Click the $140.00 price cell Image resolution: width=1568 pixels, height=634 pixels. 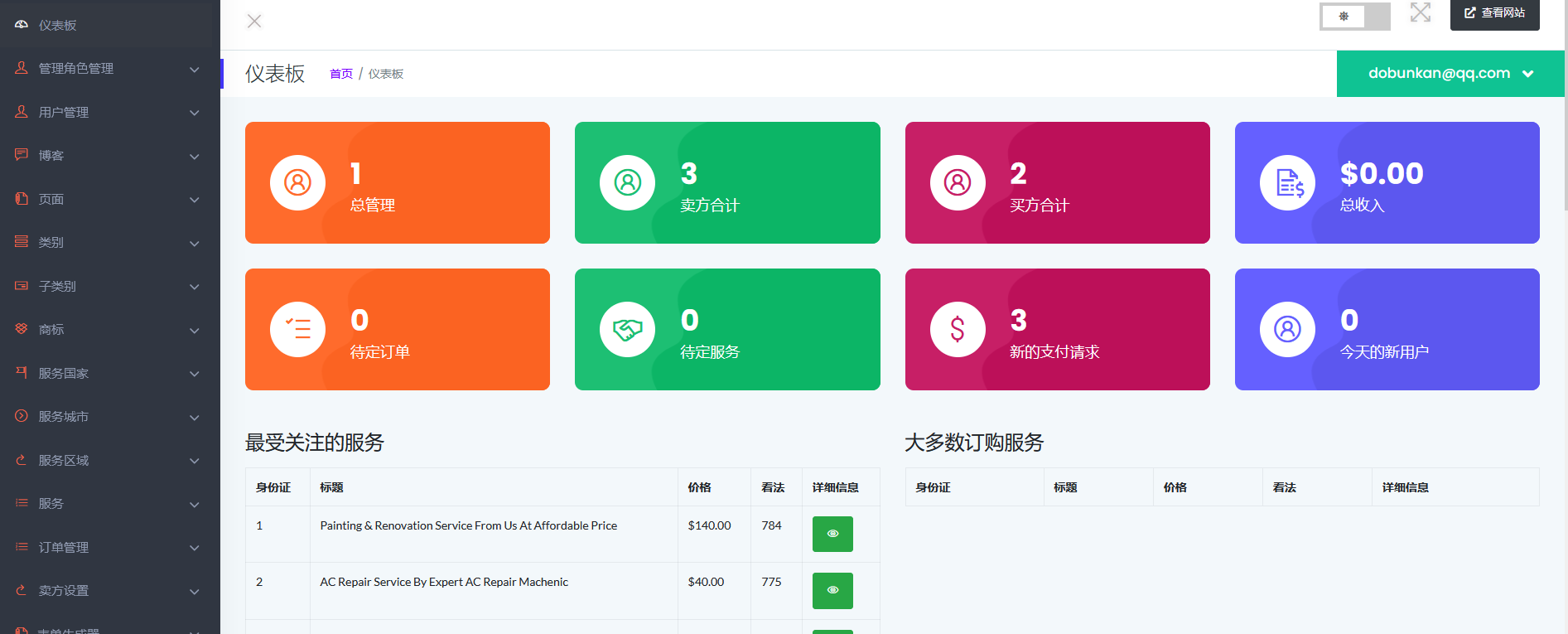coord(709,525)
